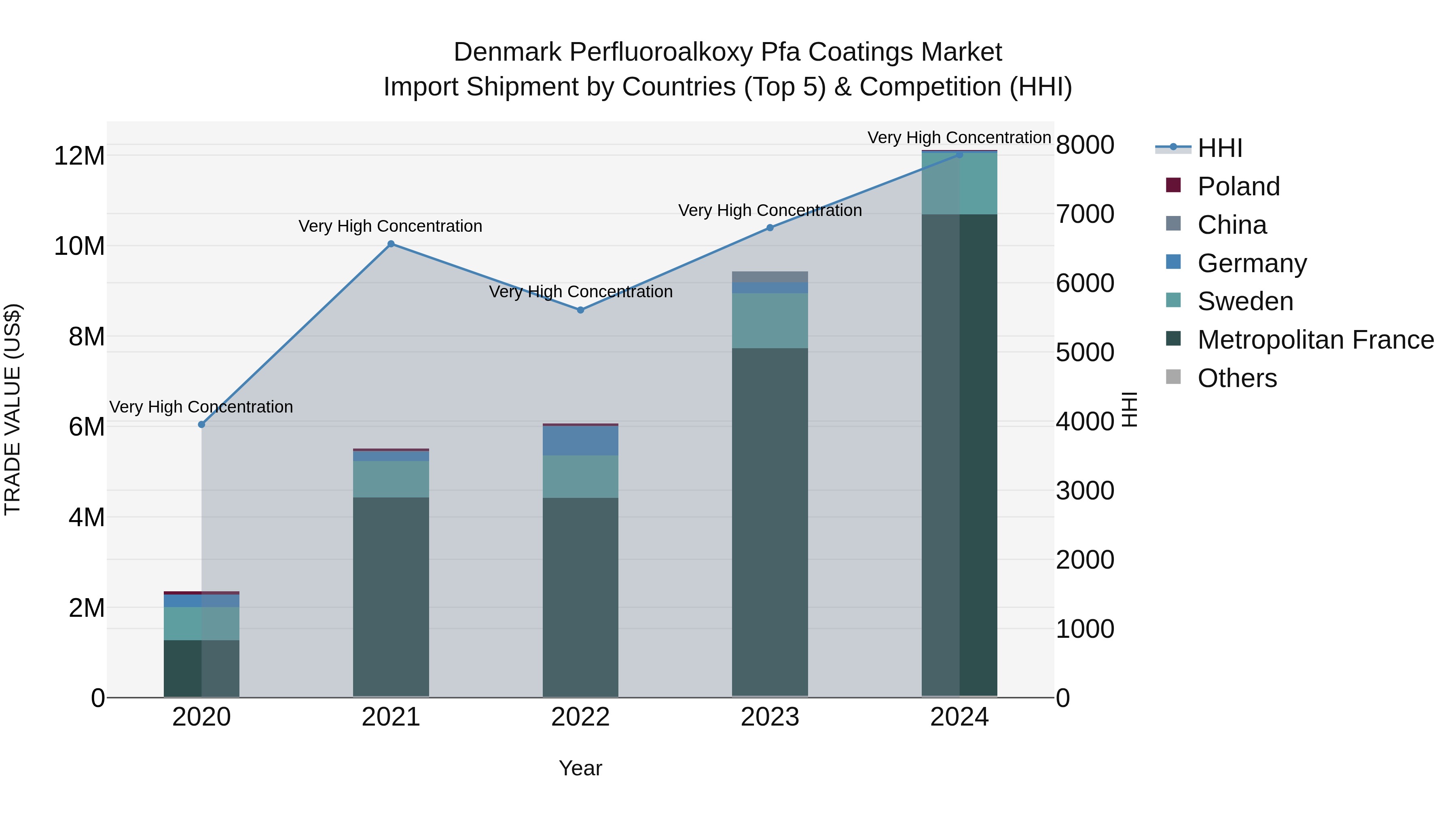This screenshot has height=819, width=1456.
Task: Click the 8000 tick on HHI axis
Action: tap(1085, 145)
